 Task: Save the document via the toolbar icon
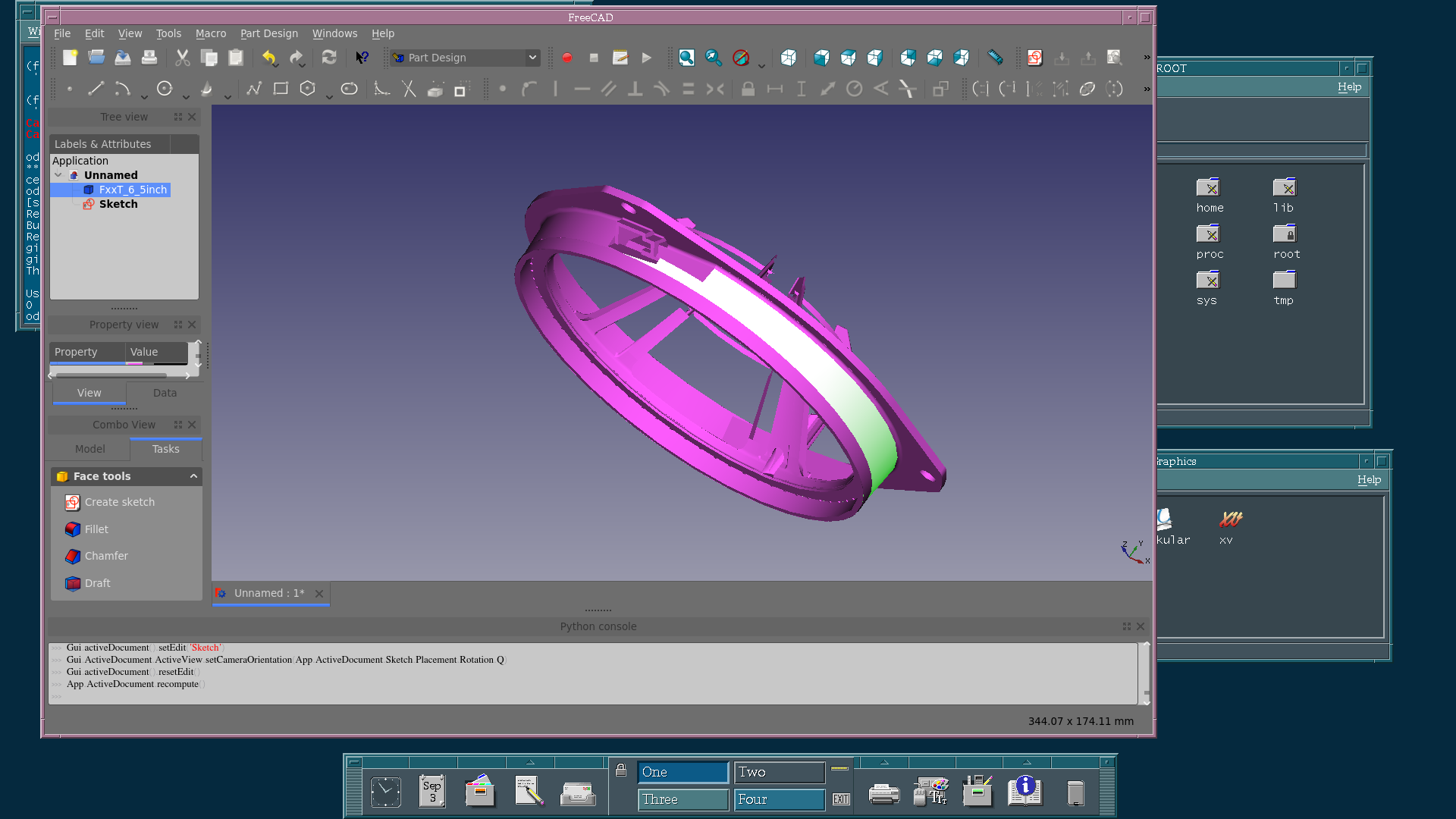coord(123,58)
